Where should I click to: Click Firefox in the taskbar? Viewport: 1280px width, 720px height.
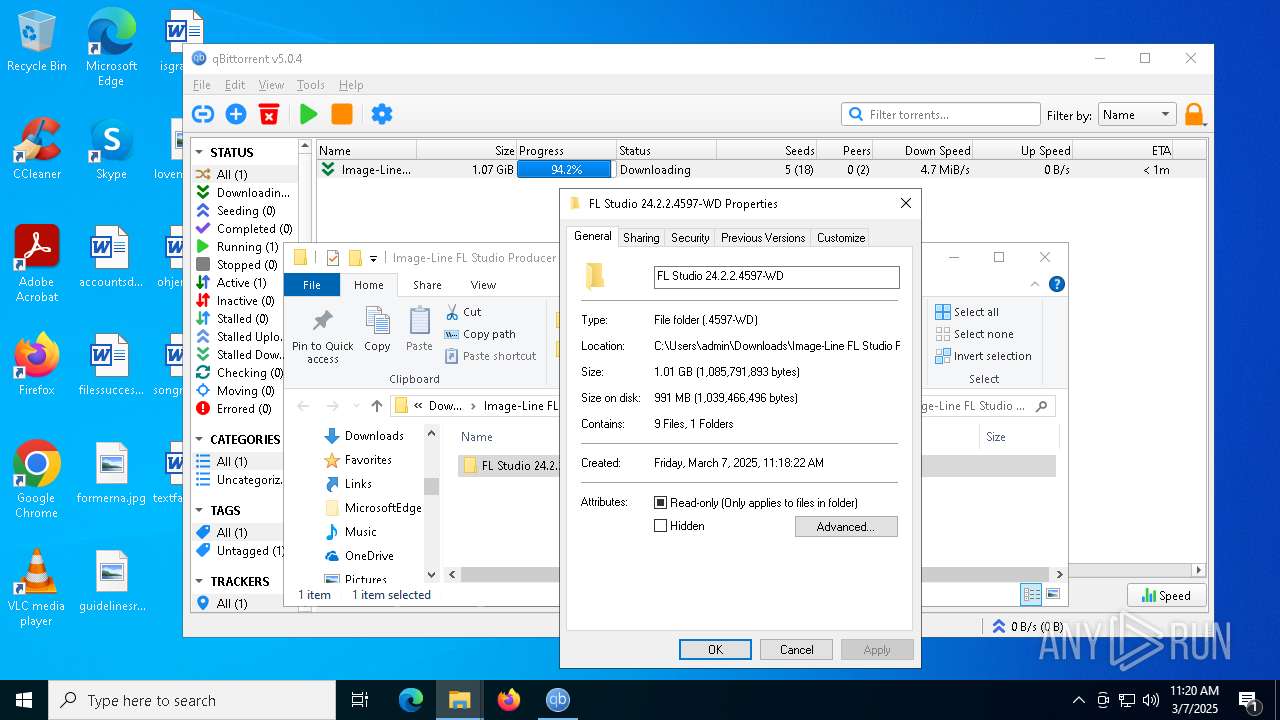click(509, 700)
